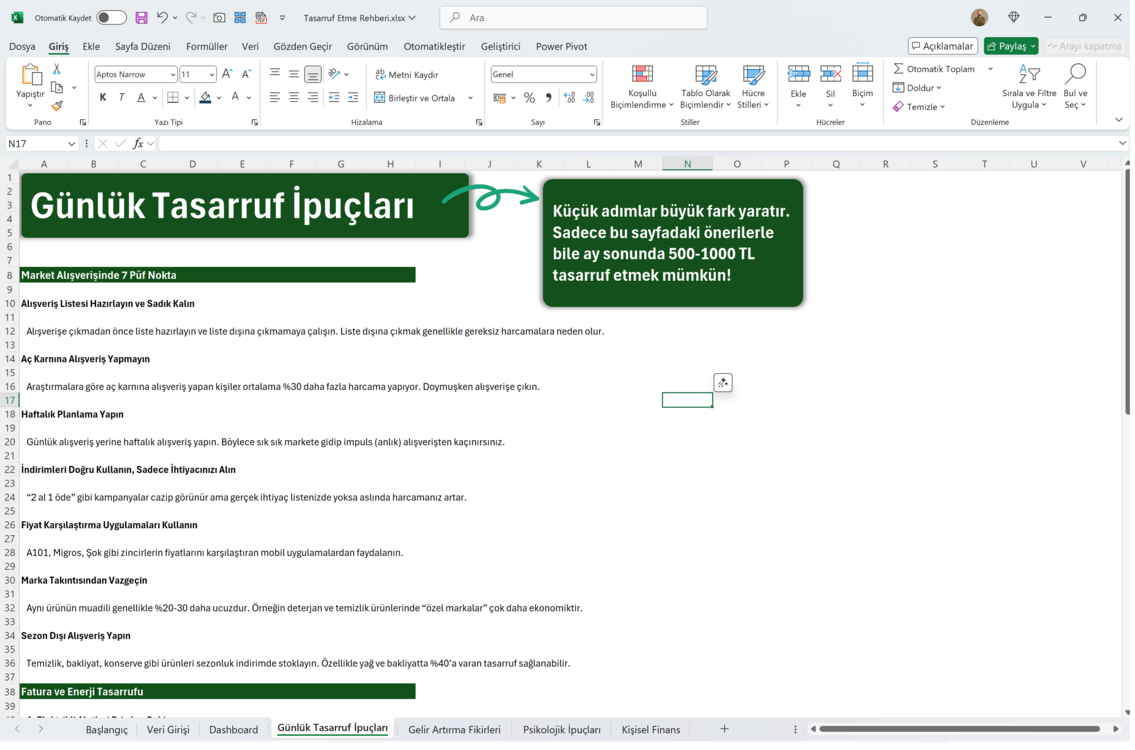
Task: Click the decrease indent icon
Action: click(x=334, y=98)
